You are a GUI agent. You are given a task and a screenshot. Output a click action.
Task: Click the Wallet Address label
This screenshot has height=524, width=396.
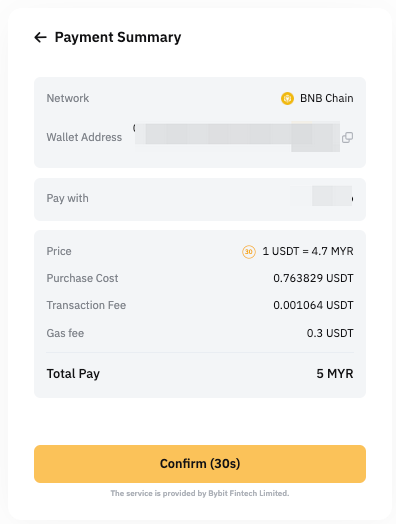(x=84, y=137)
